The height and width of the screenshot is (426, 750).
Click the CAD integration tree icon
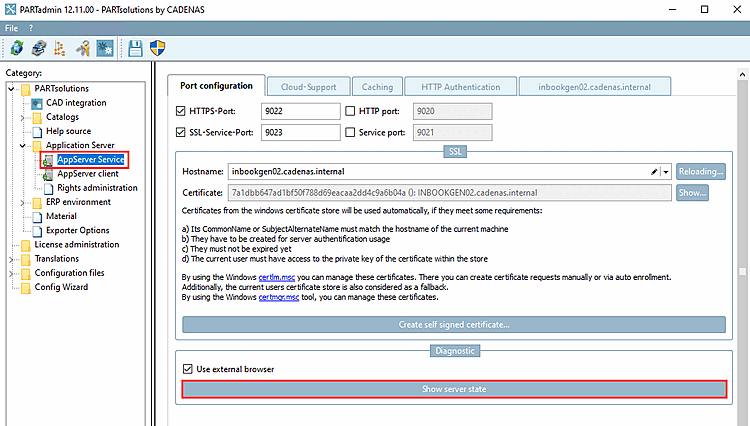pyautogui.click(x=37, y=103)
